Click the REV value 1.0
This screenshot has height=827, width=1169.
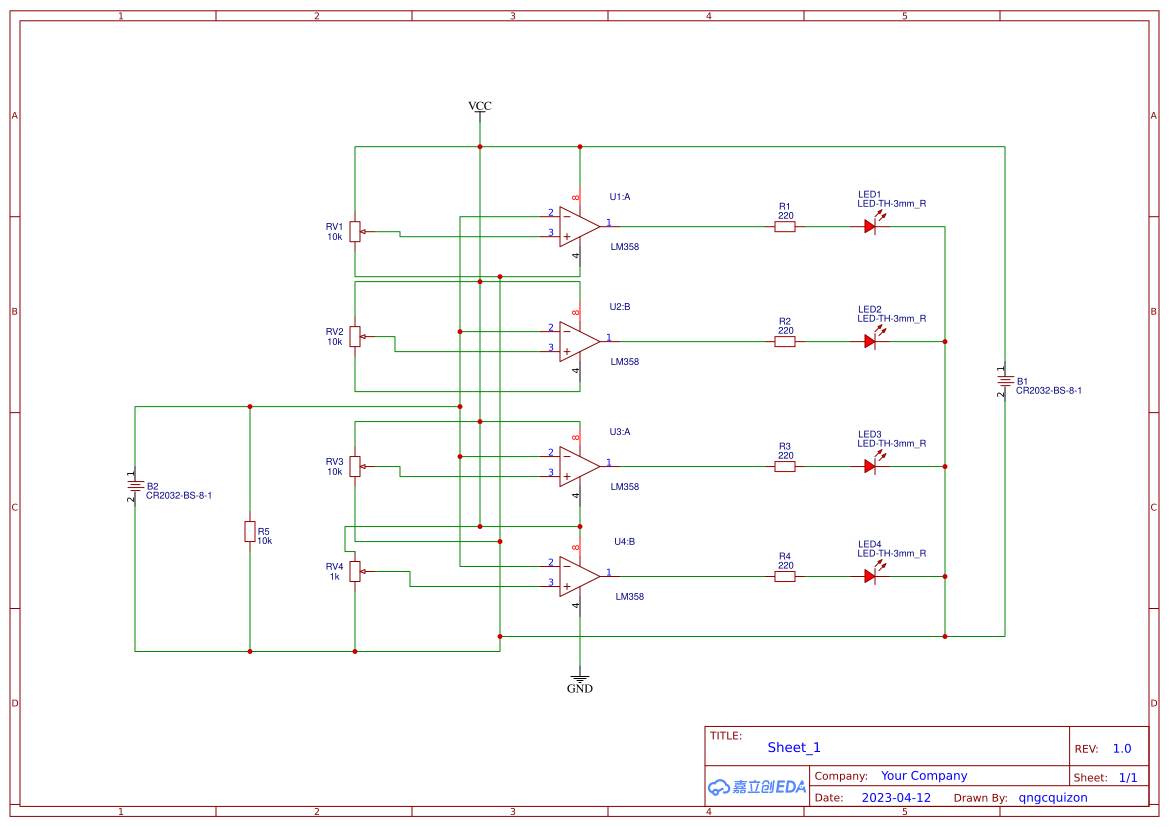coord(1122,749)
